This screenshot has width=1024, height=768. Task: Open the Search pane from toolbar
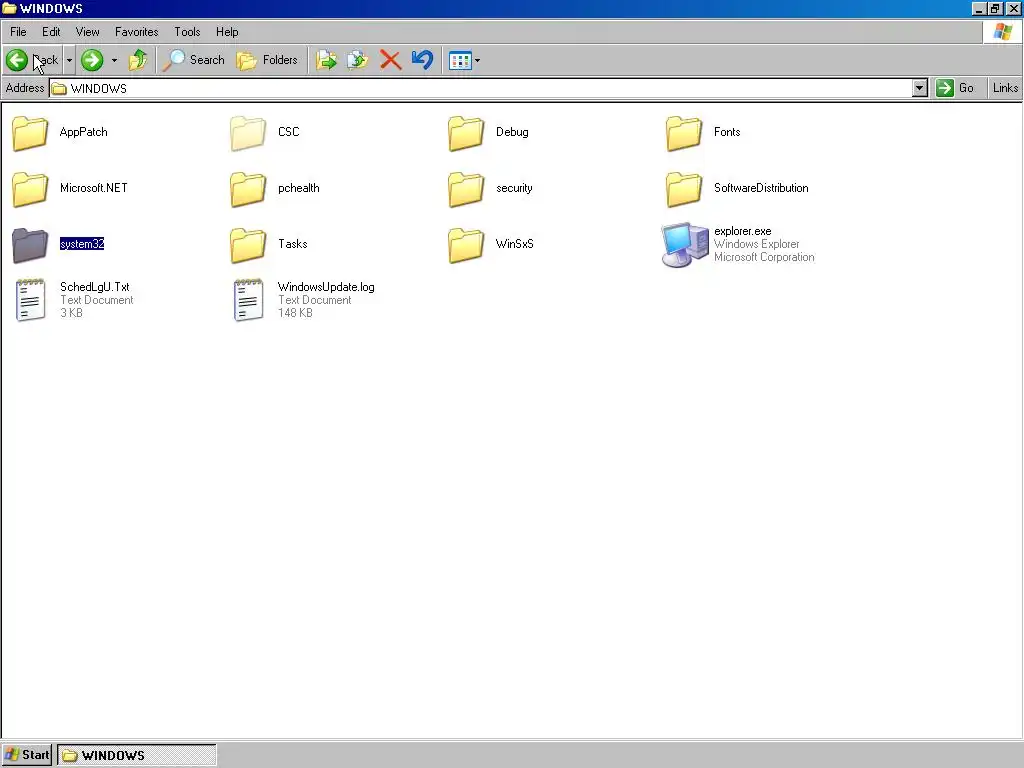click(194, 60)
